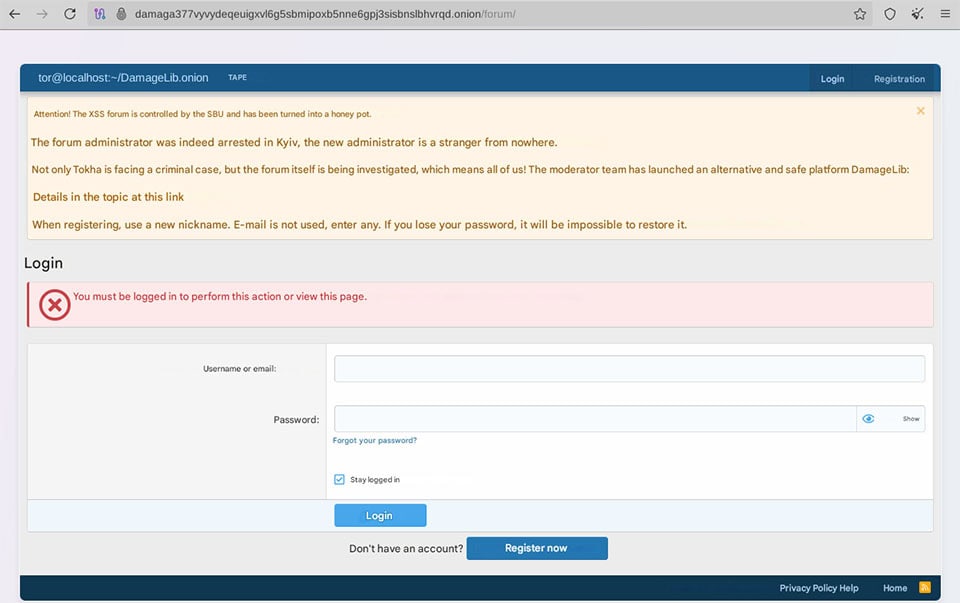
Task: Click the 'You must be logged in' error message
Action: click(x=220, y=296)
